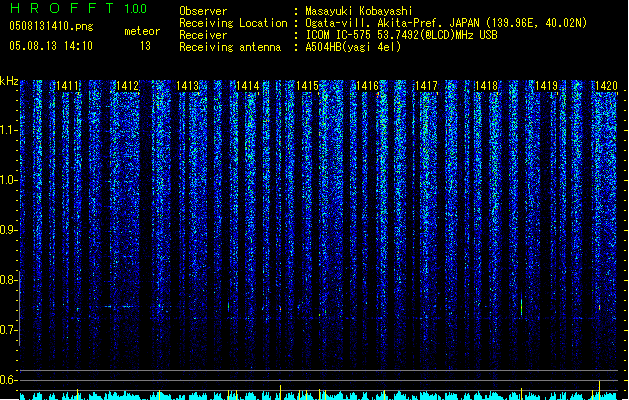
Task: Click the 1417 time marker
Action: click(426, 86)
